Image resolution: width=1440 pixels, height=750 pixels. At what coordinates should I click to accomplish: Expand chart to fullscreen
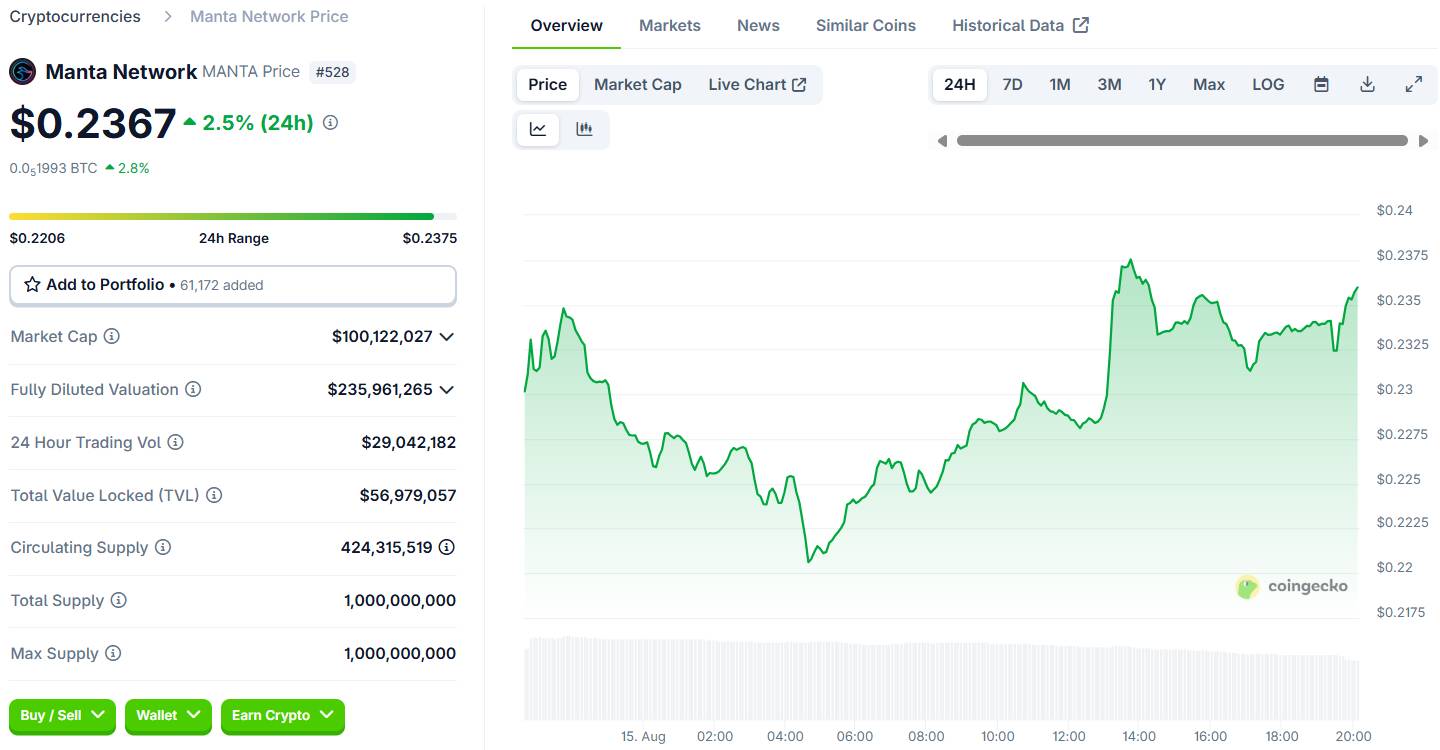coord(1413,85)
